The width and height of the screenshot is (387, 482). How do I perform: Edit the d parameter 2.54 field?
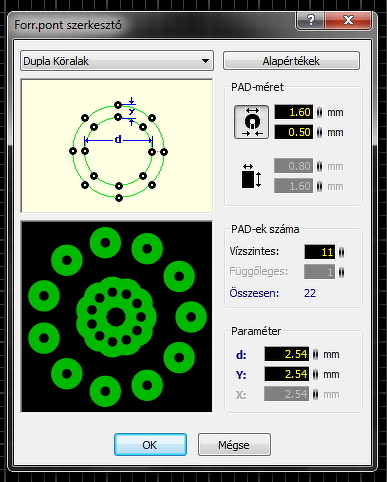(287, 354)
